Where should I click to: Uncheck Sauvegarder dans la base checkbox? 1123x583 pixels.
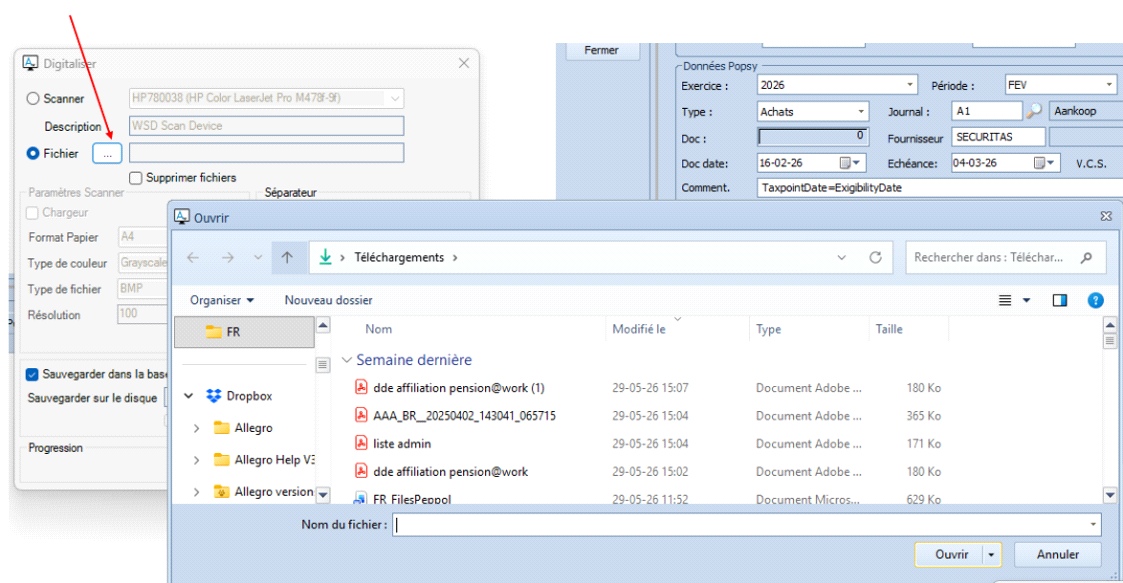pos(32,374)
